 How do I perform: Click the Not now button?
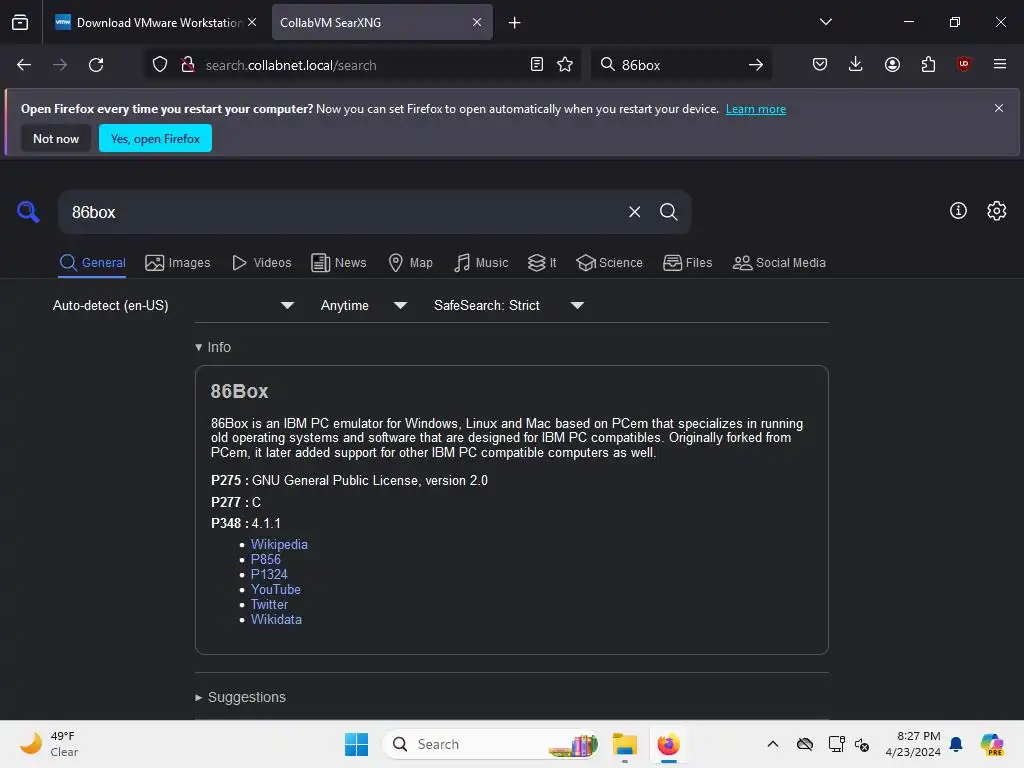coord(56,138)
